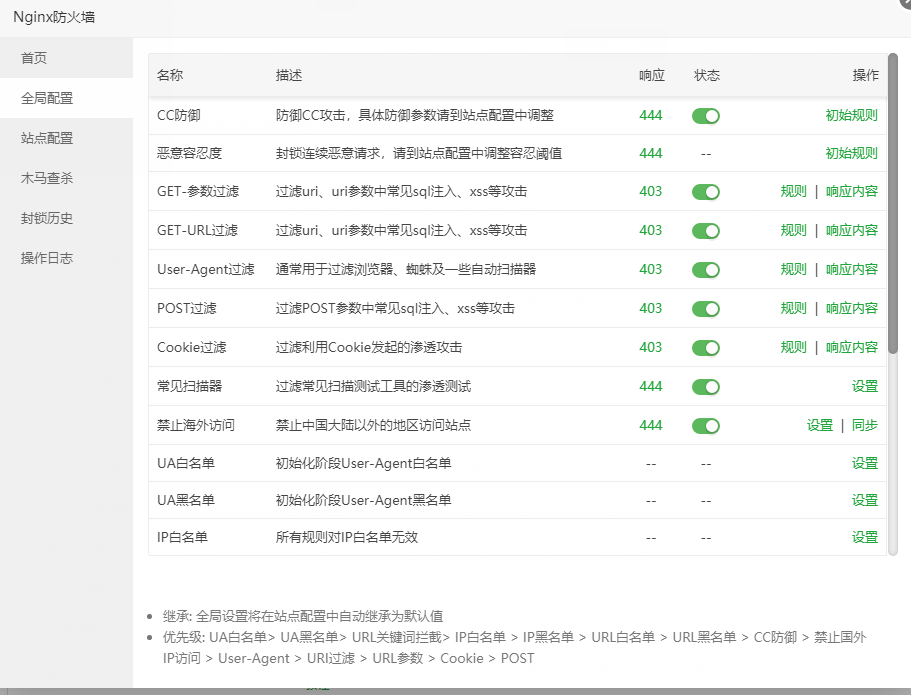Open the 木马查杀 section

pyautogui.click(x=34, y=178)
